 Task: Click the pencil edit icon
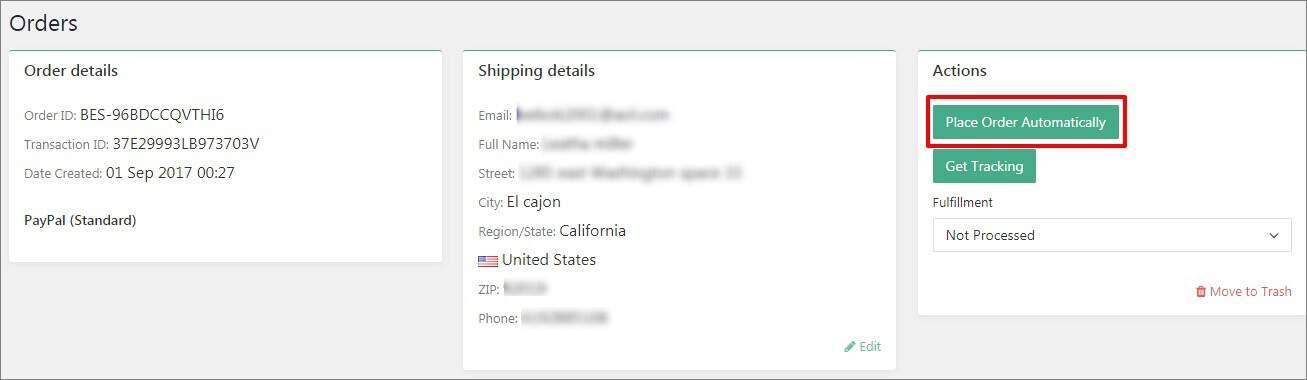point(850,347)
